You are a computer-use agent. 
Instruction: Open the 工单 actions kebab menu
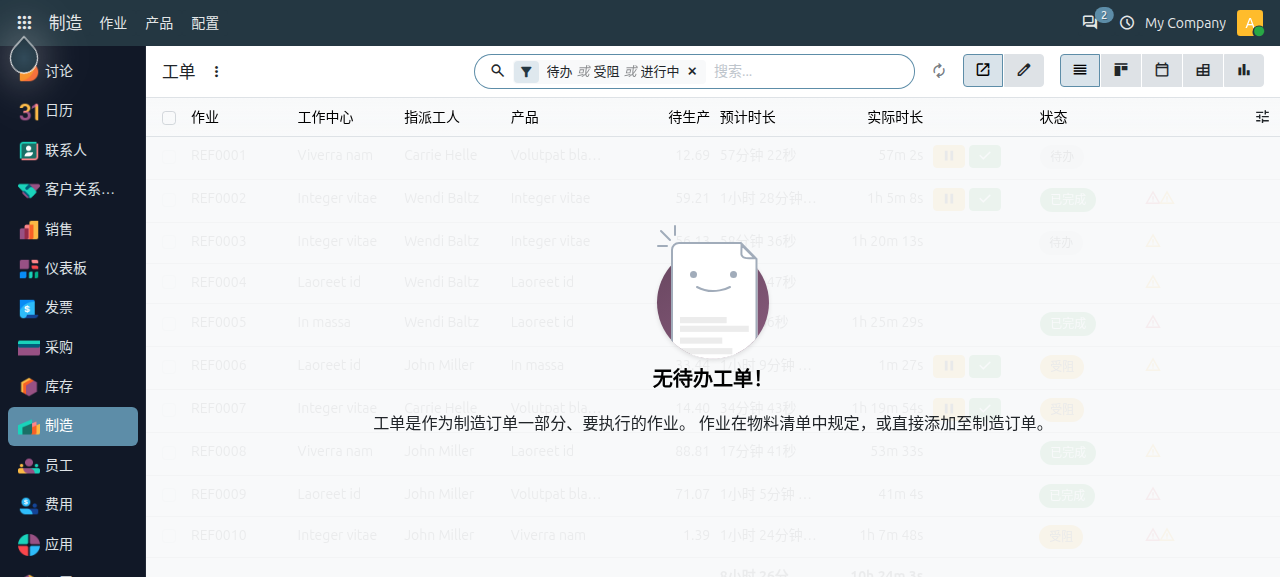pyautogui.click(x=216, y=72)
